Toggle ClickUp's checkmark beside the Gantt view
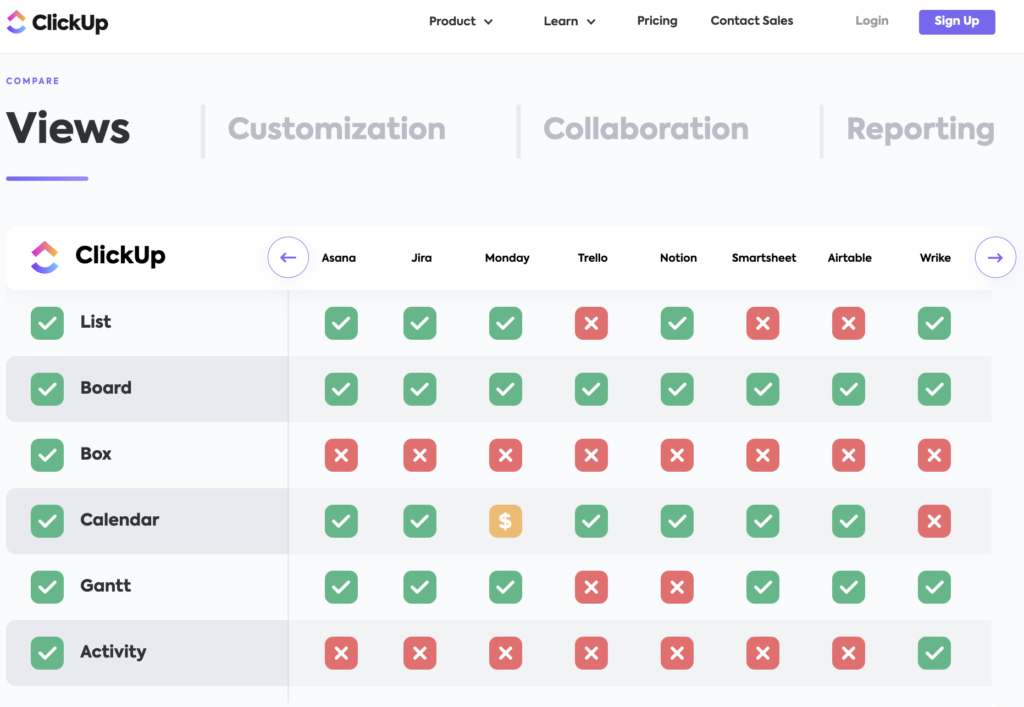1024x707 pixels. click(47, 587)
